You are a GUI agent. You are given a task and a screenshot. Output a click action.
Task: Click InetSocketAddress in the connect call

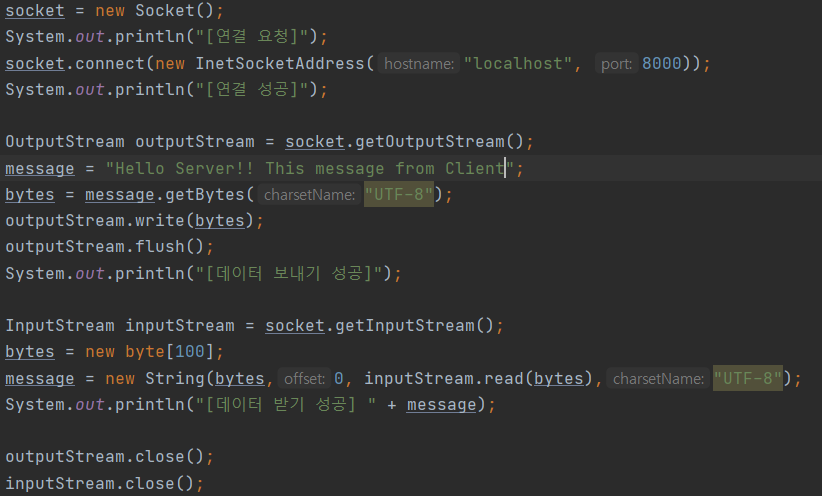click(280, 63)
